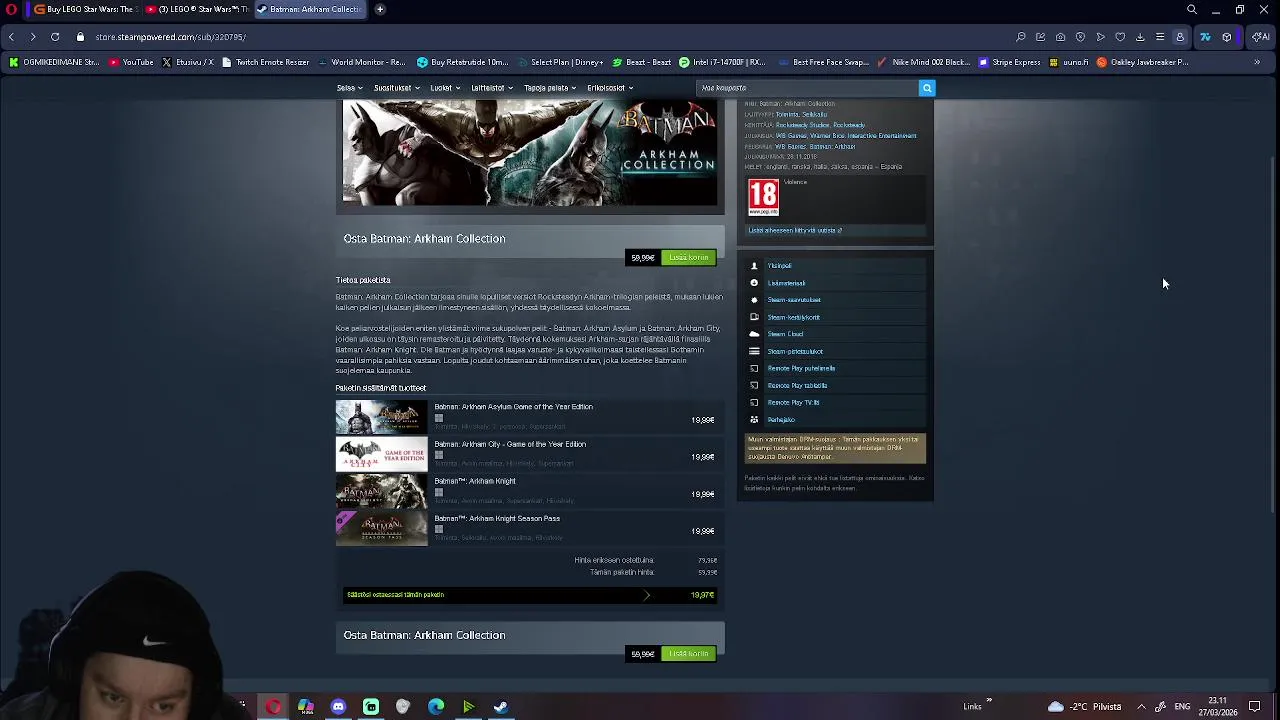Expand the Luokat dropdown menu
Viewport: 1280px width, 720px height.
coord(445,88)
